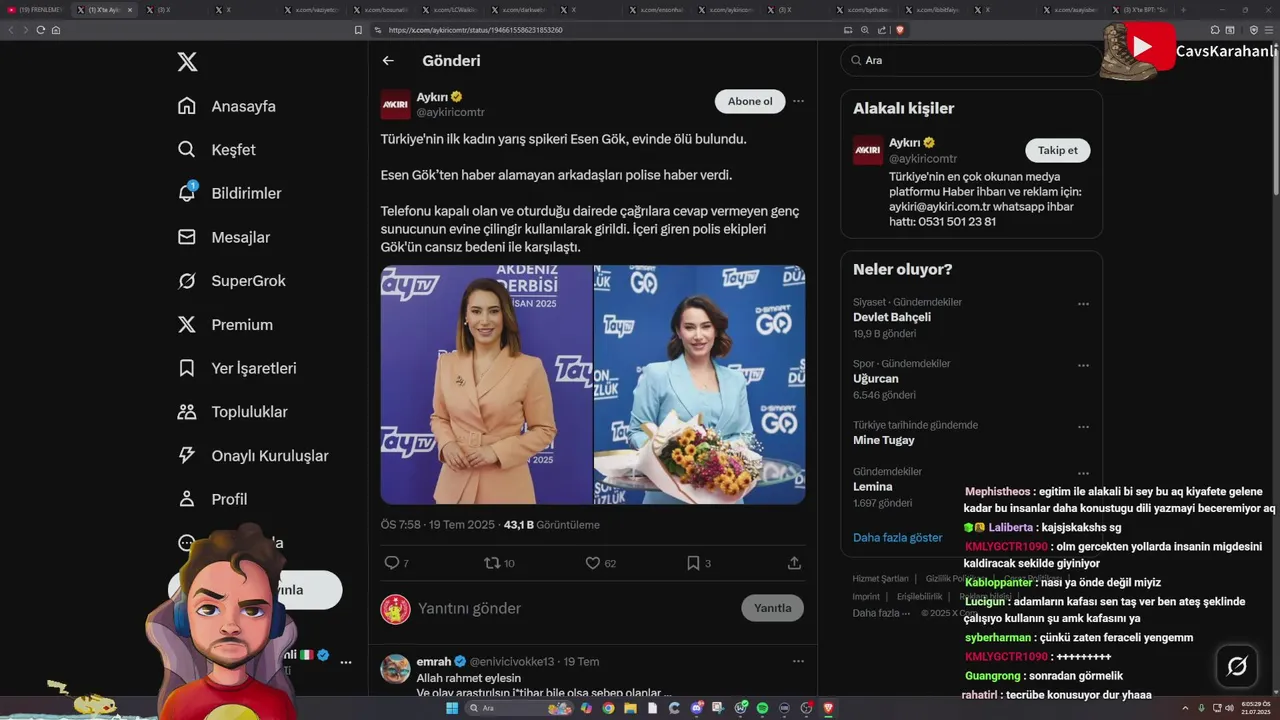
Task: Open the left Esen Gök photo
Action: pyautogui.click(x=486, y=384)
